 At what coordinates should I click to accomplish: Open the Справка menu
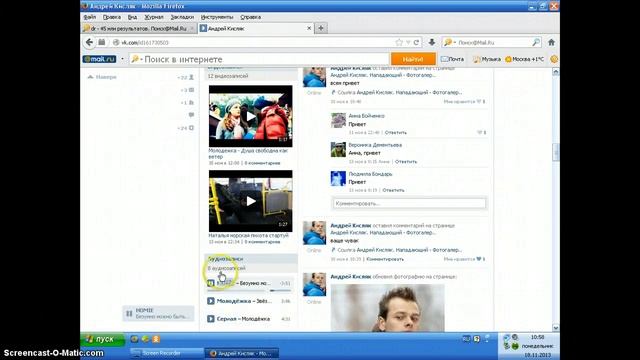(x=250, y=17)
